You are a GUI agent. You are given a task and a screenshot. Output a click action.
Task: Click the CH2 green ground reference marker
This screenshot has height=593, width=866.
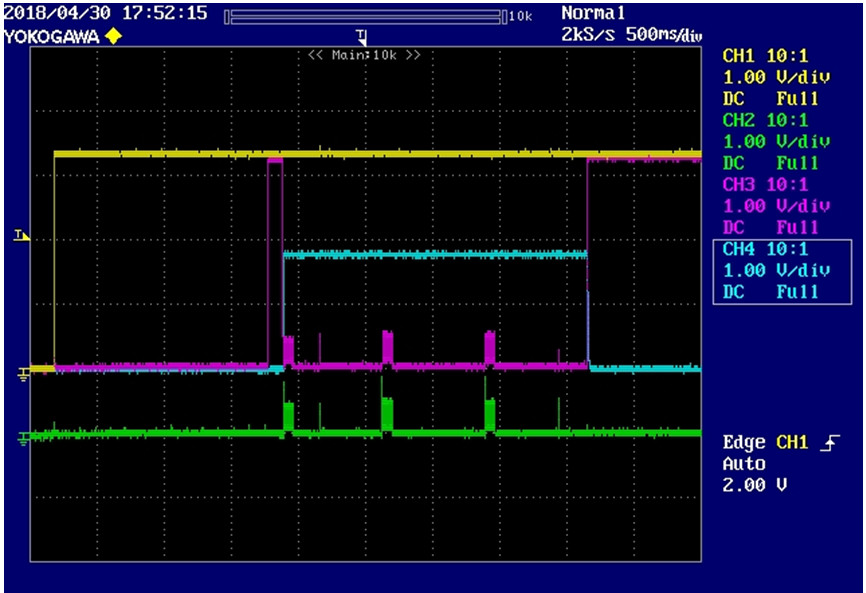24,440
